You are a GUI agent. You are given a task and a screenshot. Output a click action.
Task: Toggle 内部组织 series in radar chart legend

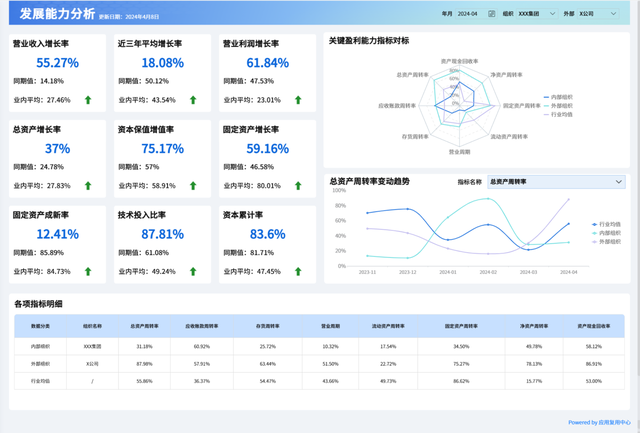tap(558, 97)
